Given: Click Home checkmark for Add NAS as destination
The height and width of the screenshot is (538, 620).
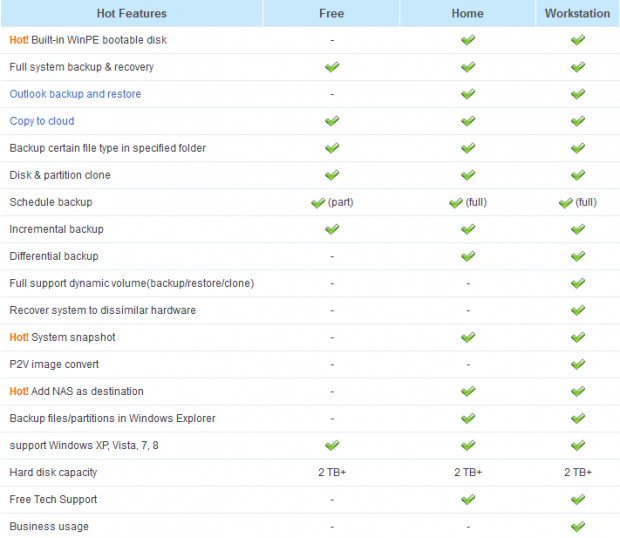Looking at the screenshot, I should pos(468,391).
